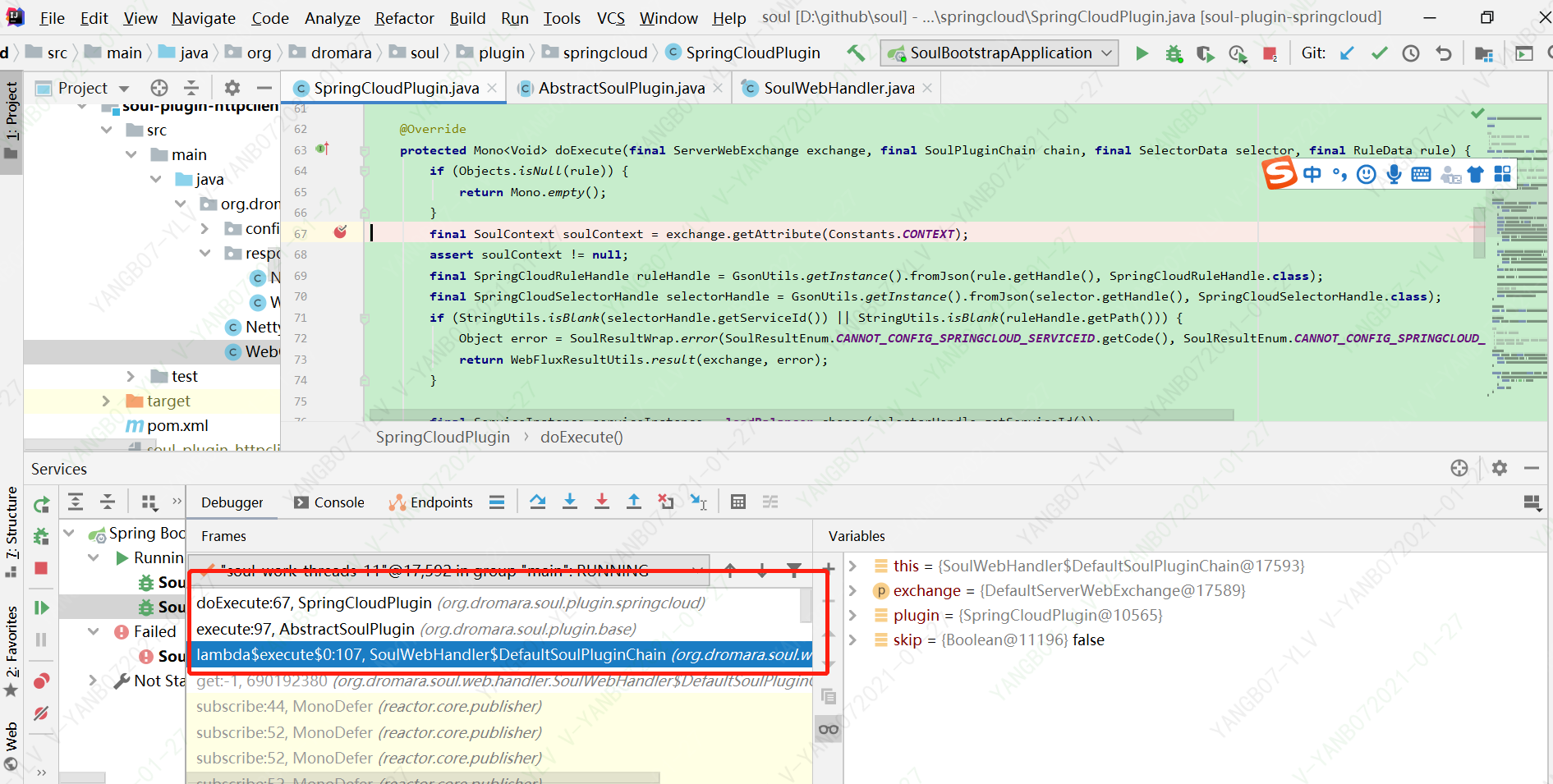Expand the target folder in the project tree
This screenshot has width=1553, height=784.
106,401
